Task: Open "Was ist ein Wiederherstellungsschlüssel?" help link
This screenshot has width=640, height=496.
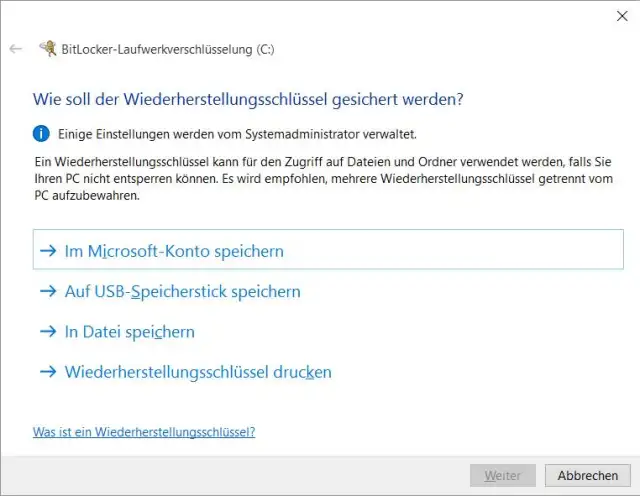Action: [144, 432]
